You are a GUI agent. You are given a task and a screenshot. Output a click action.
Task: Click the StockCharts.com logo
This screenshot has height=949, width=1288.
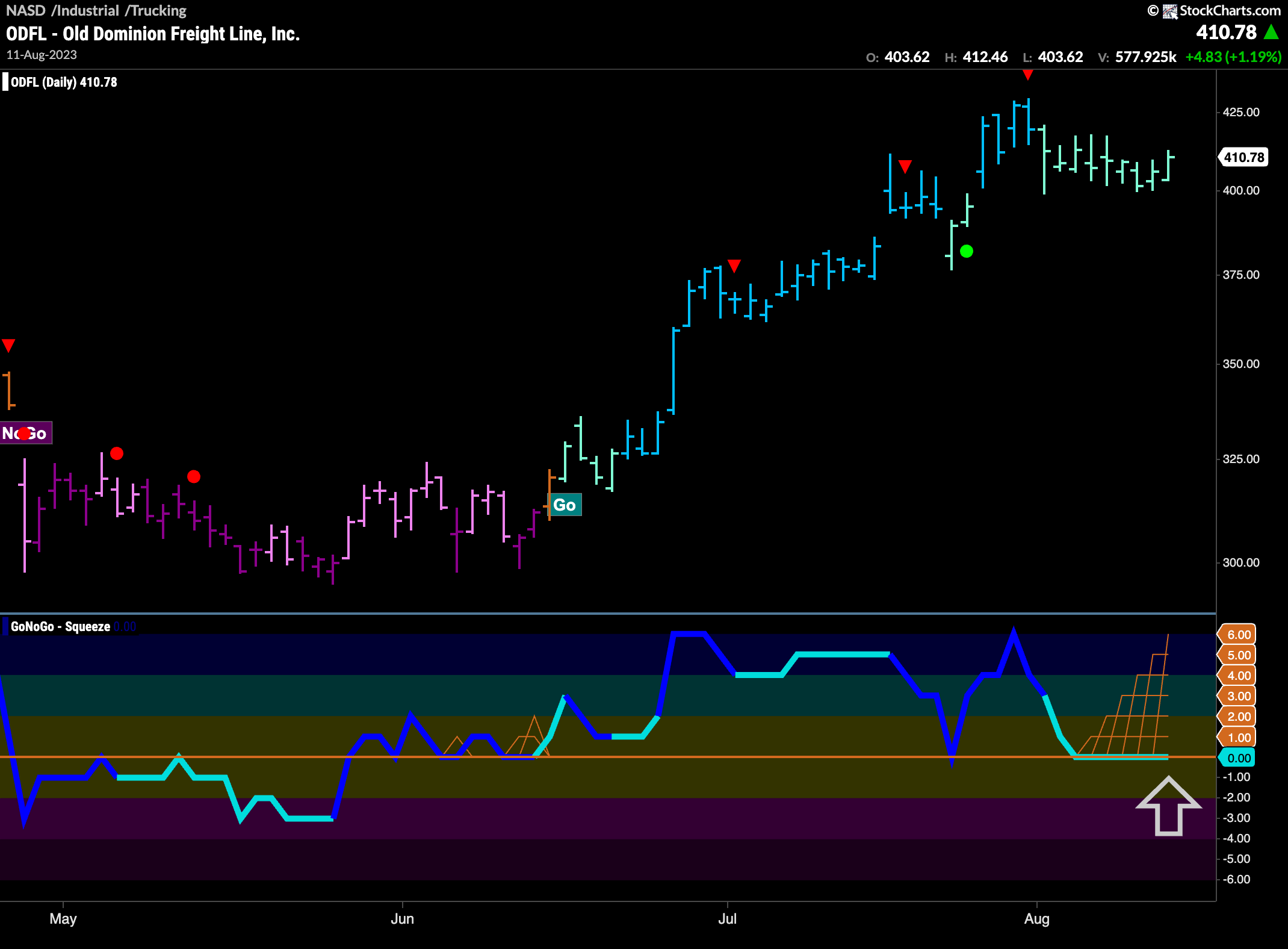tap(1221, 10)
